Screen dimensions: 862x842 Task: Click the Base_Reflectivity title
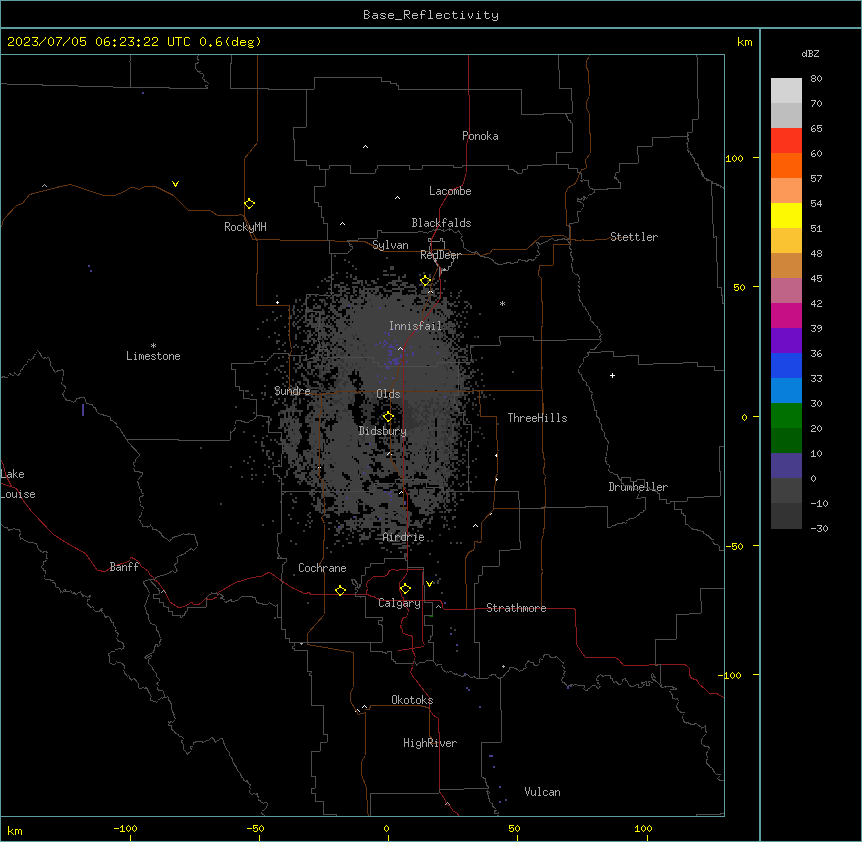pos(431,15)
